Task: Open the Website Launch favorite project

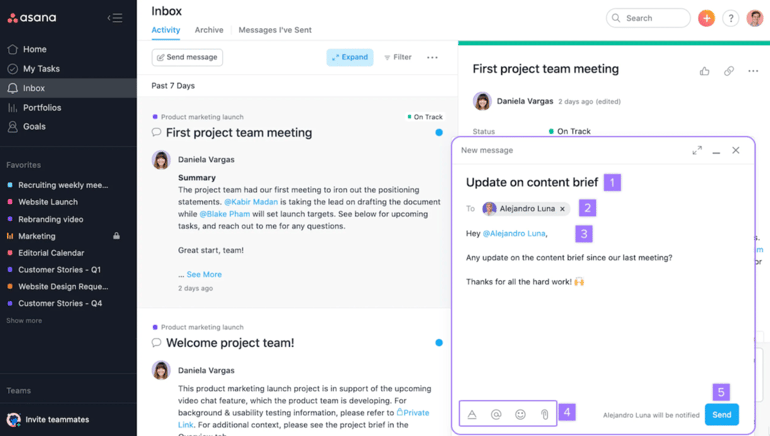Action: 48,202
